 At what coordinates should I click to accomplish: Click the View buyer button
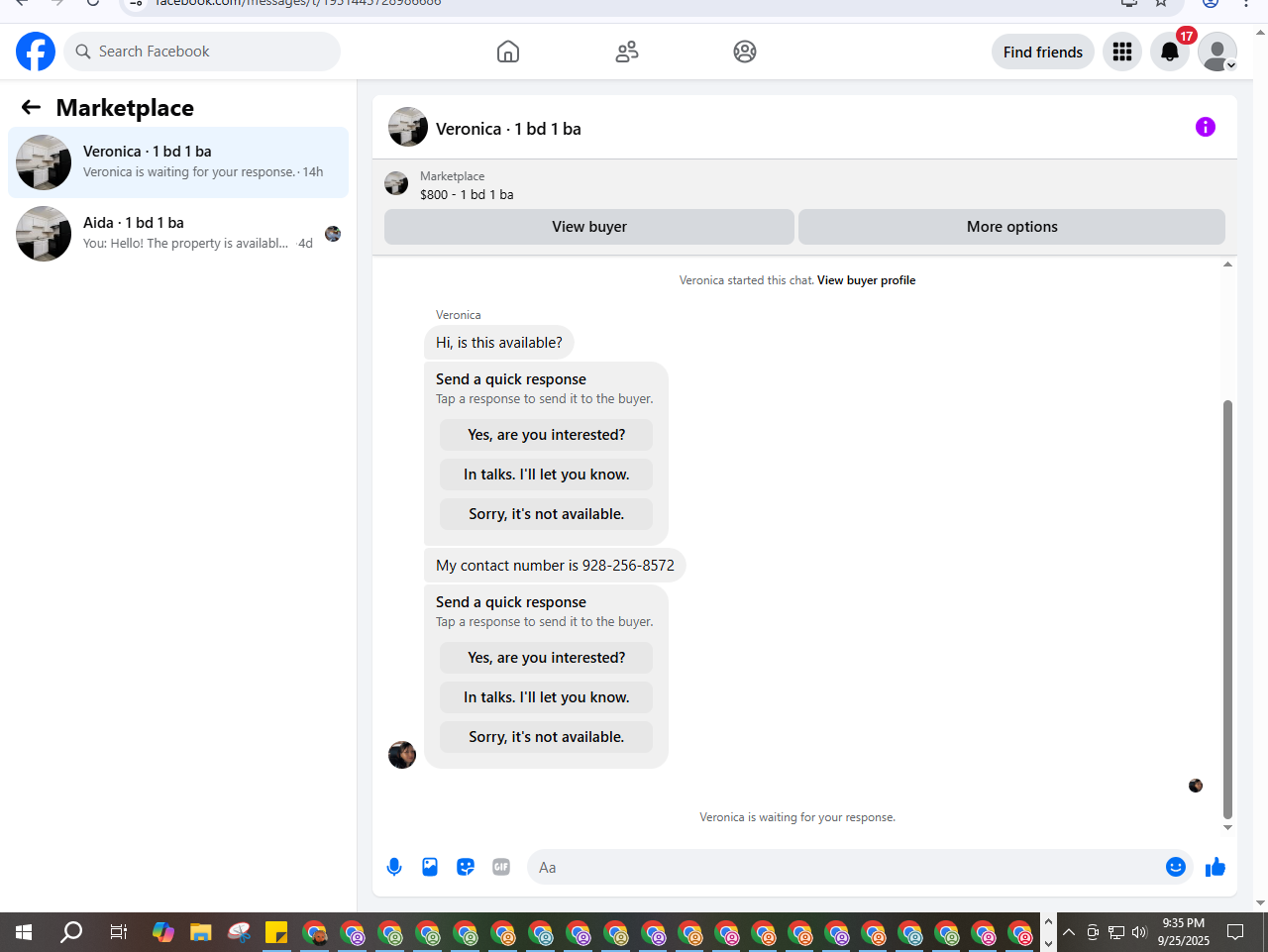(x=589, y=227)
